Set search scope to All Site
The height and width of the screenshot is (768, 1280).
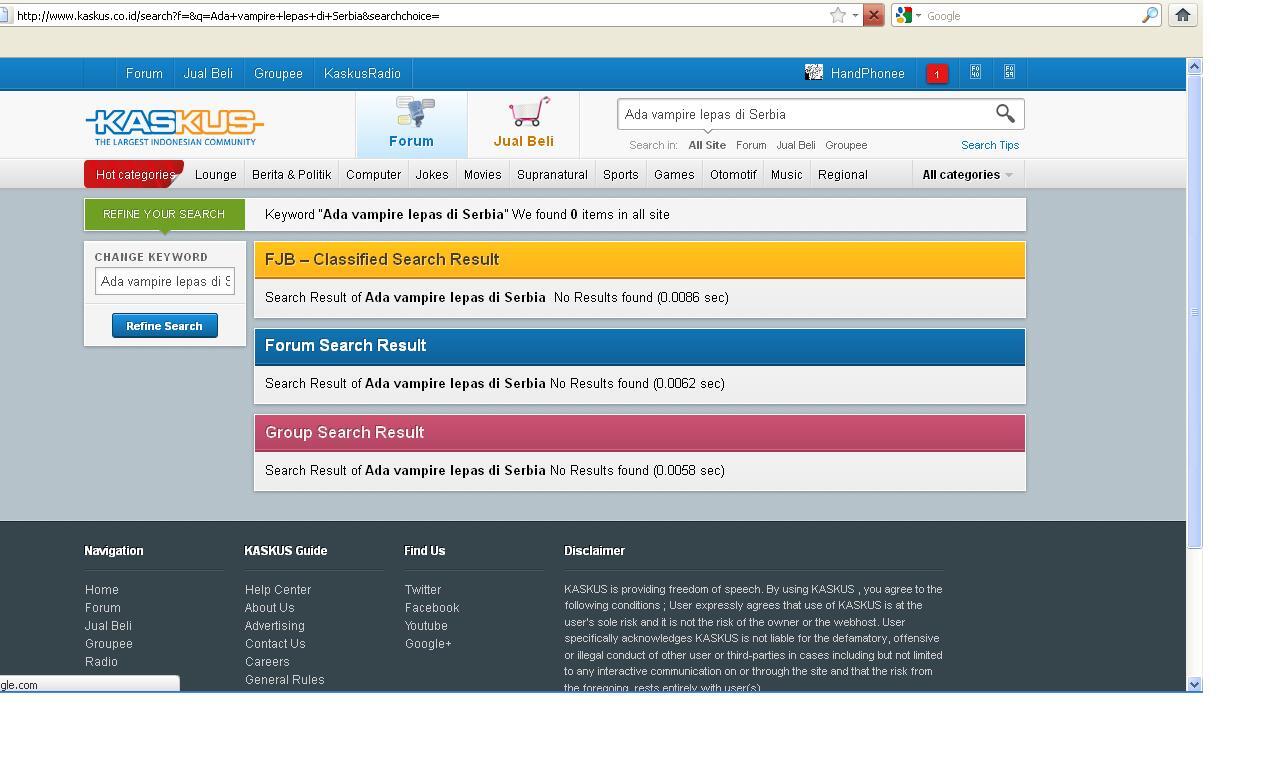pyautogui.click(x=707, y=145)
